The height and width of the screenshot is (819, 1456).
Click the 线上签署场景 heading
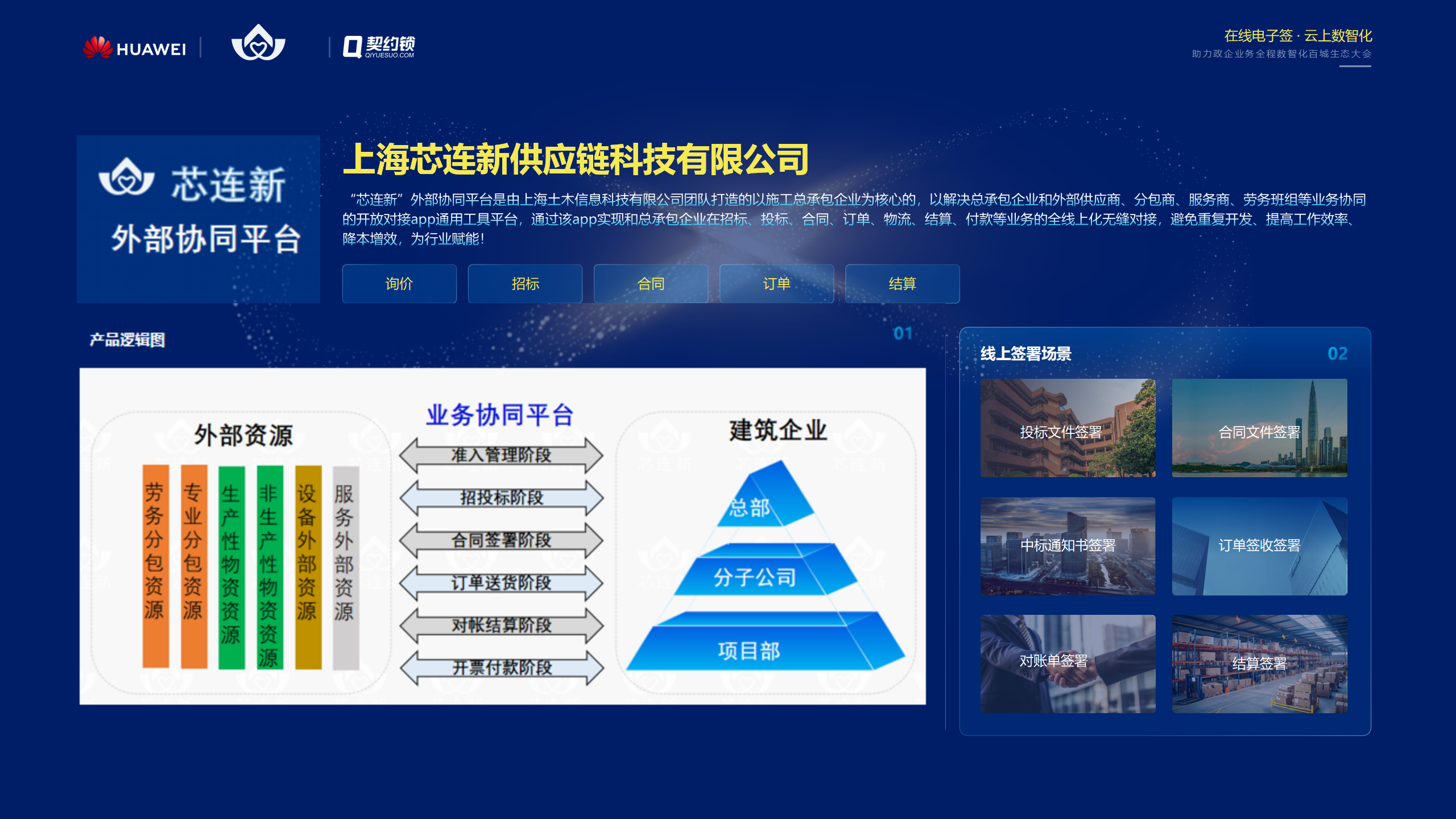[x=1025, y=353]
